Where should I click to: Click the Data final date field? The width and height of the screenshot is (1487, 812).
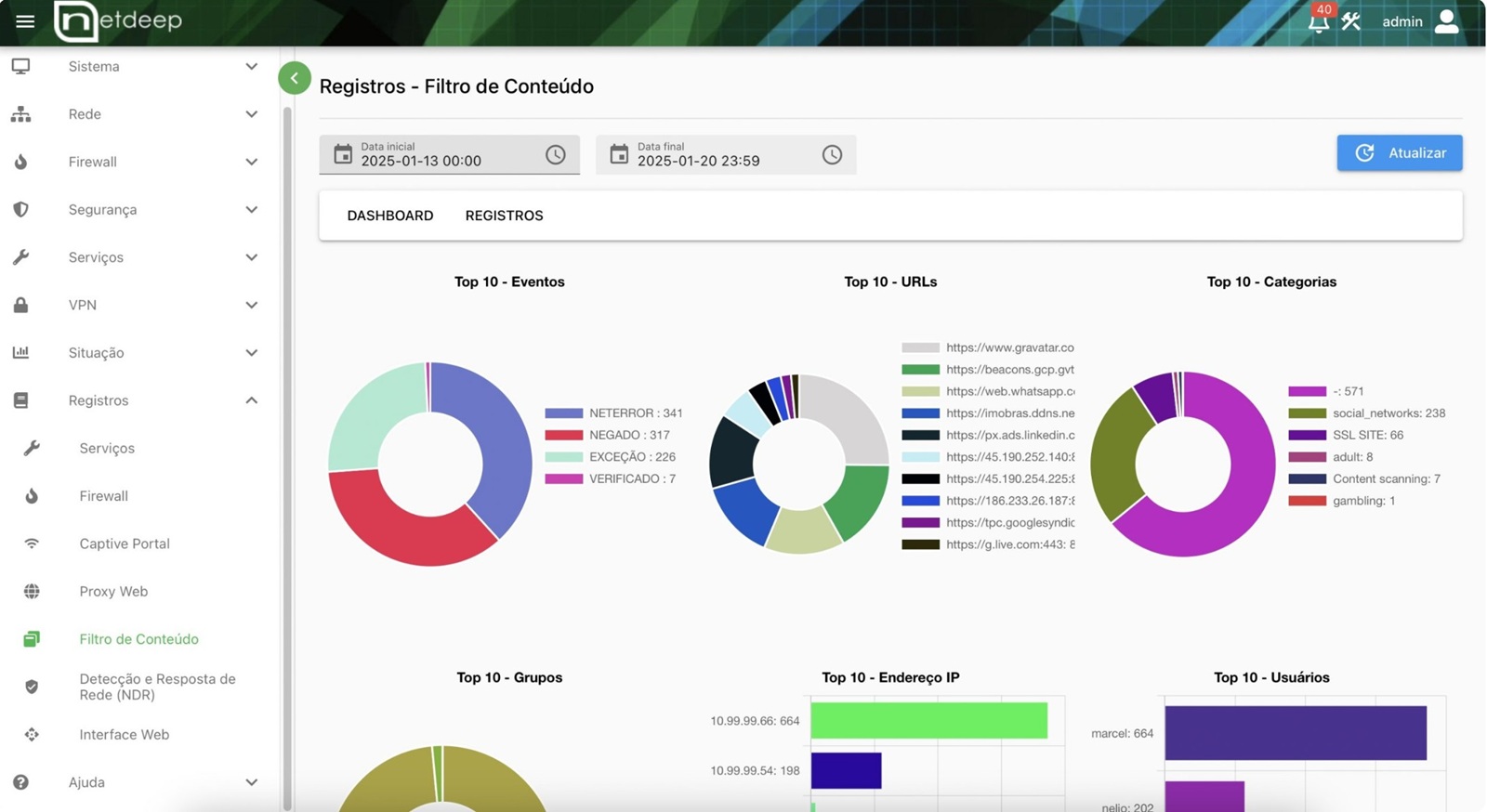(x=726, y=154)
